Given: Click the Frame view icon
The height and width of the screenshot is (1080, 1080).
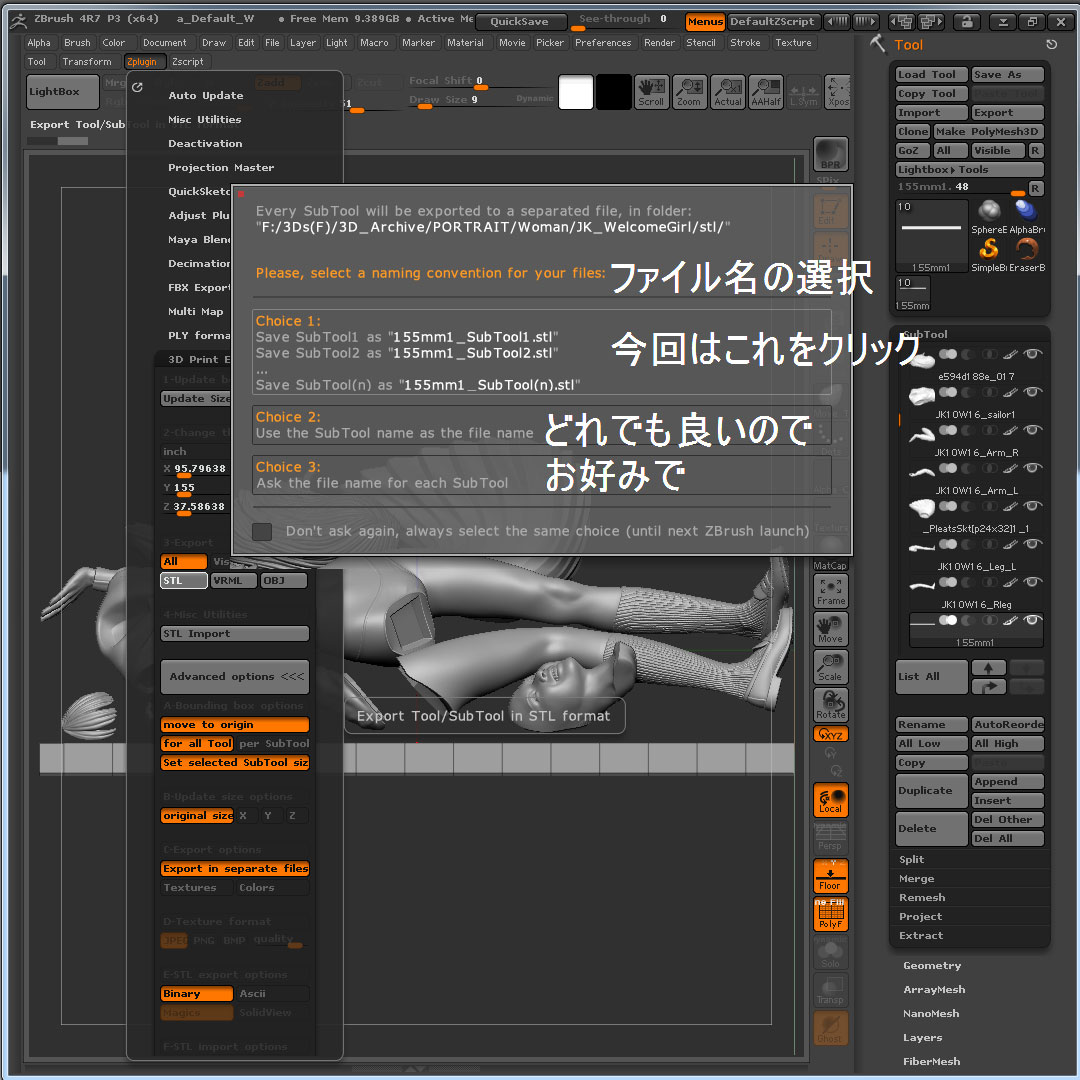Looking at the screenshot, I should point(831,591).
